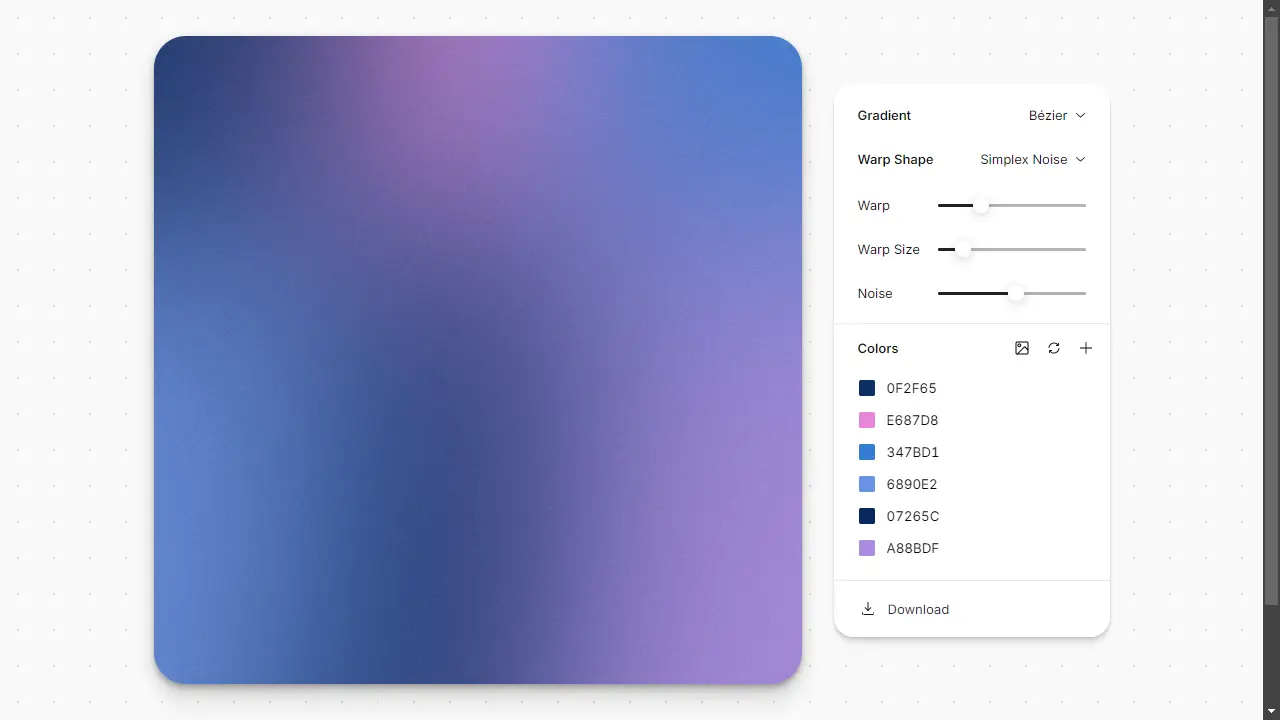Click the Noise slider handle
This screenshot has width=1280, height=720.
click(x=1016, y=293)
